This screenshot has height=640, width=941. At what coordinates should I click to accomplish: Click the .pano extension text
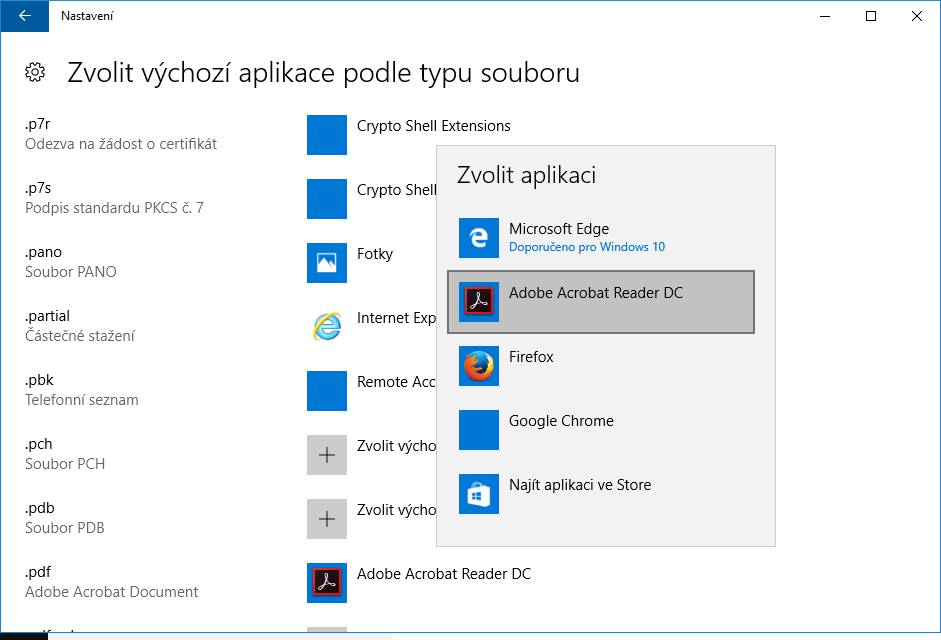click(43, 252)
